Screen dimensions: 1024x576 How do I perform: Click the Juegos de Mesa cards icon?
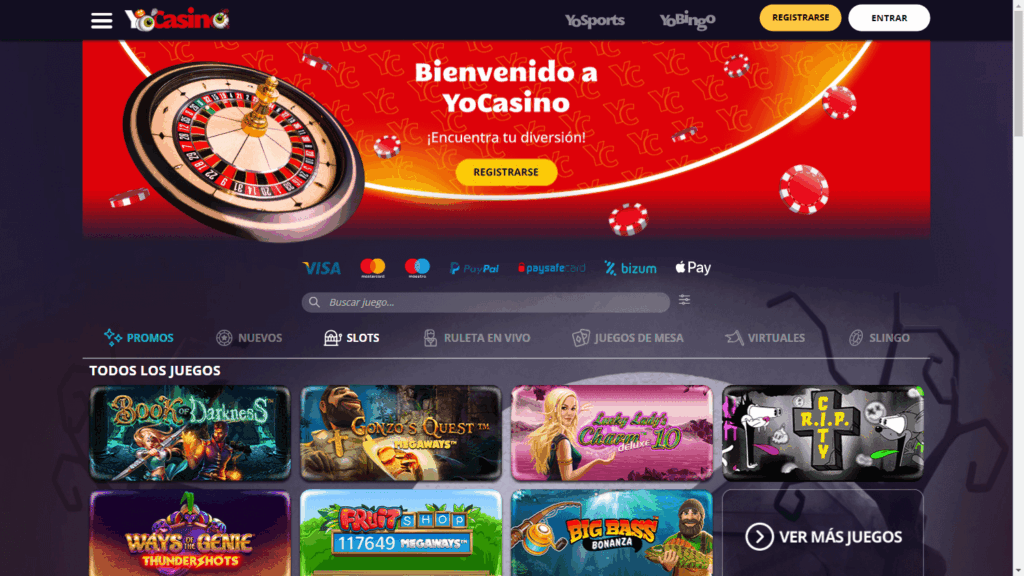581,338
